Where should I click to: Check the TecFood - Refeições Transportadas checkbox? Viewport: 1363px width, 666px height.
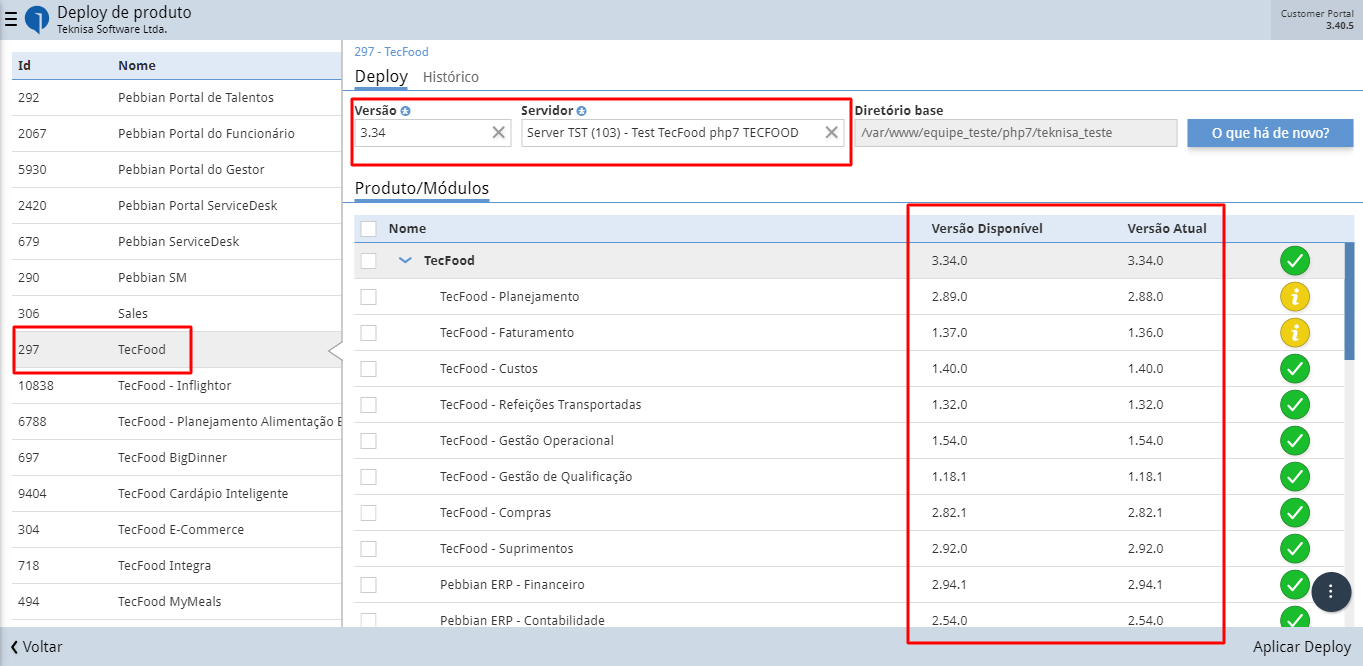tap(369, 405)
